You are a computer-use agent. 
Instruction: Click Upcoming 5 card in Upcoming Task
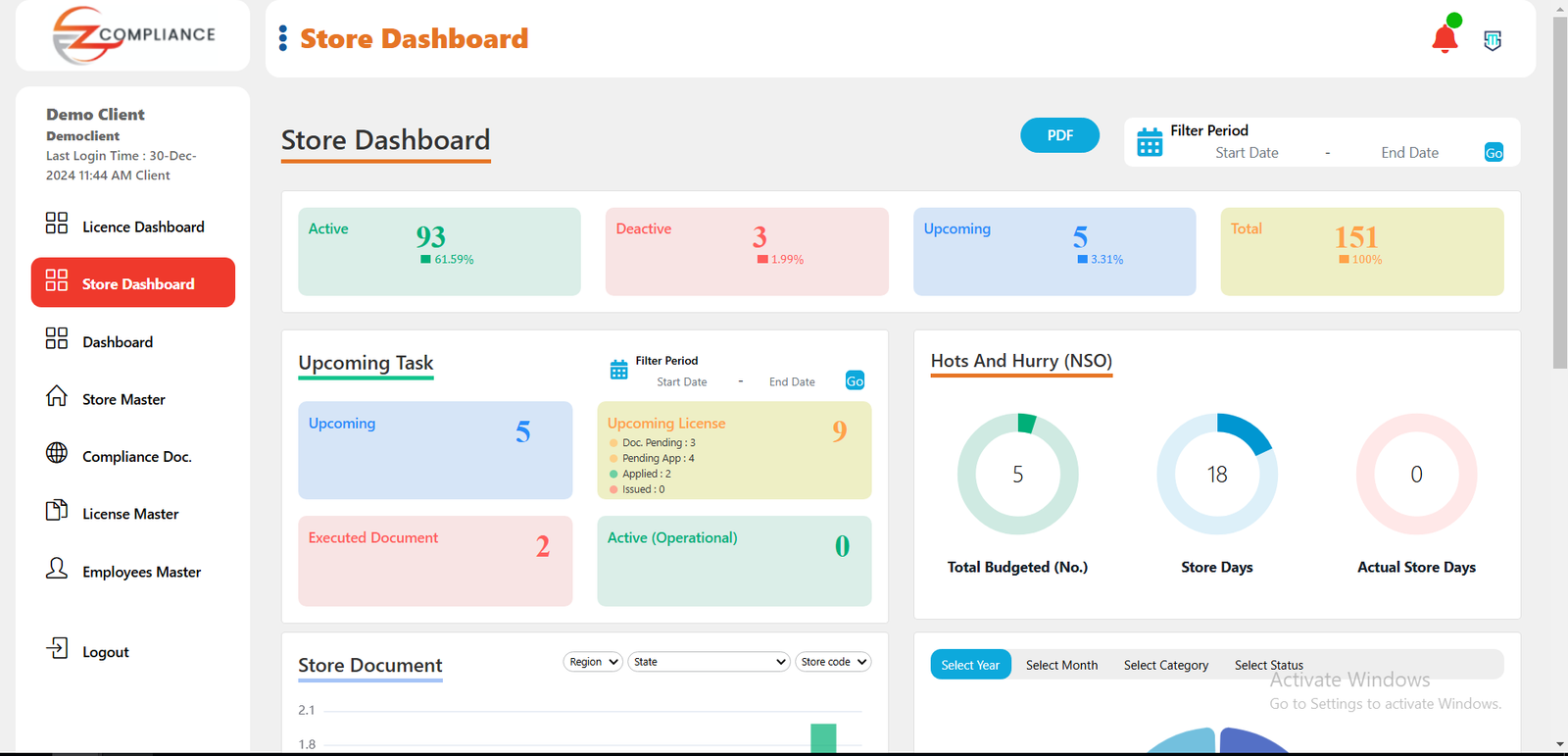click(x=435, y=450)
